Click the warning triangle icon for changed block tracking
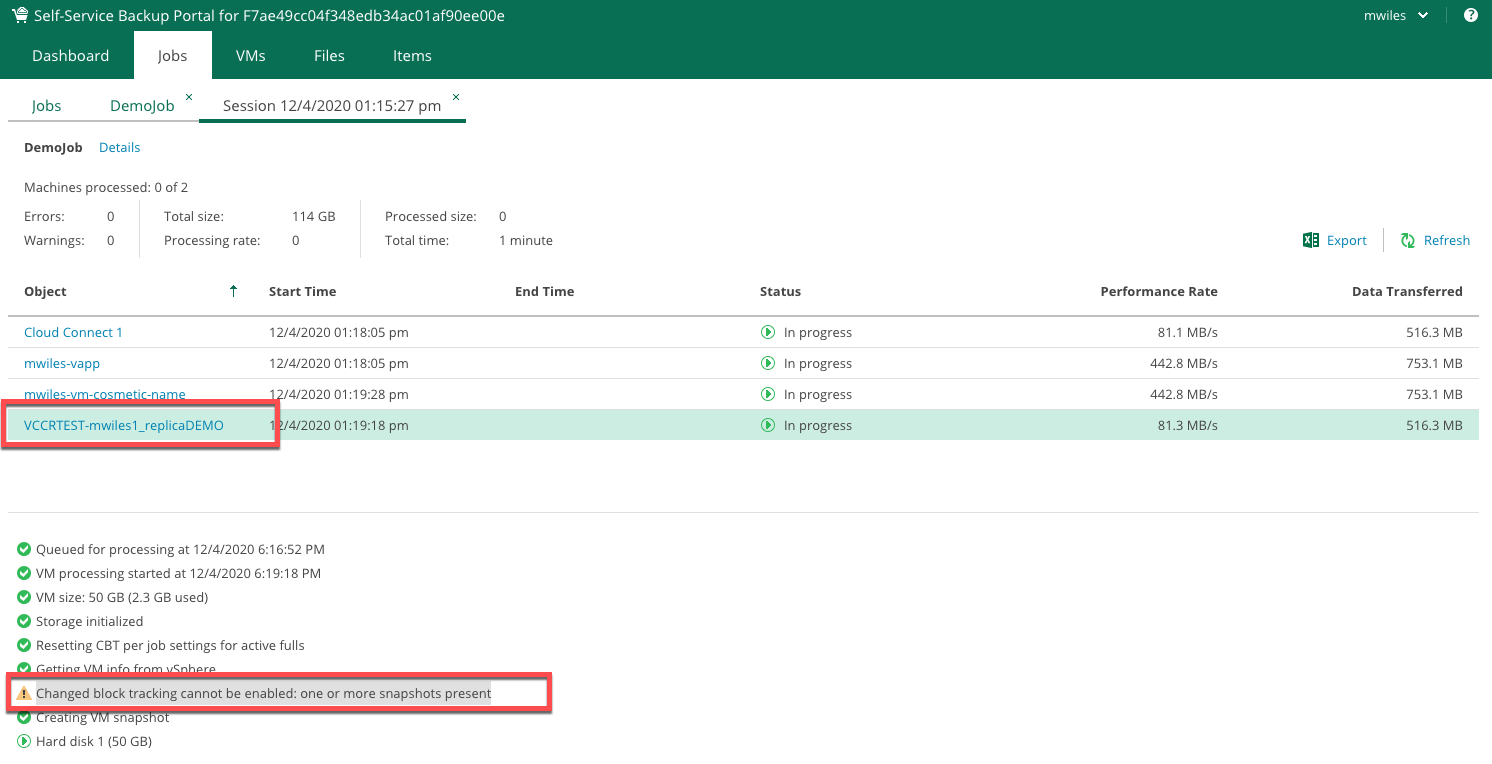1492x764 pixels. click(x=24, y=693)
